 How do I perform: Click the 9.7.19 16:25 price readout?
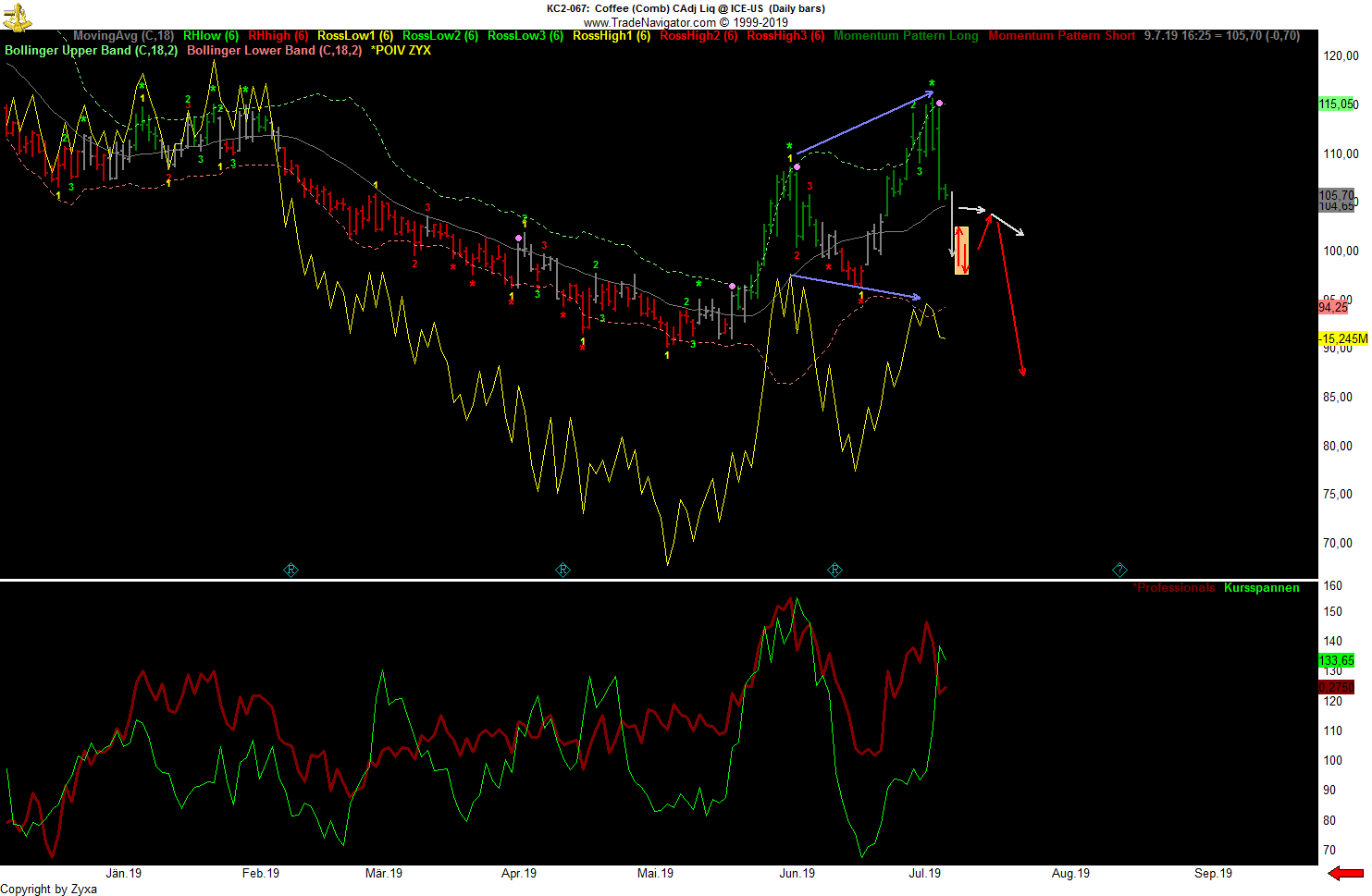[x=1222, y=36]
